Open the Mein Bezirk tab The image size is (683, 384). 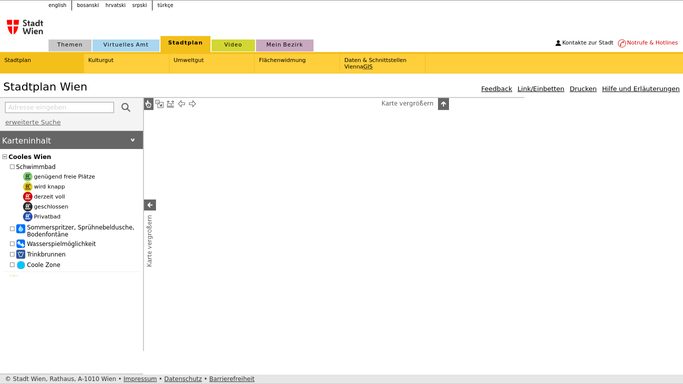[x=284, y=45]
